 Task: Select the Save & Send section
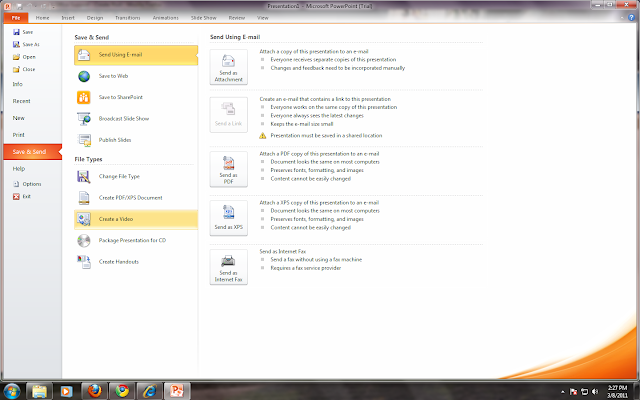33,152
